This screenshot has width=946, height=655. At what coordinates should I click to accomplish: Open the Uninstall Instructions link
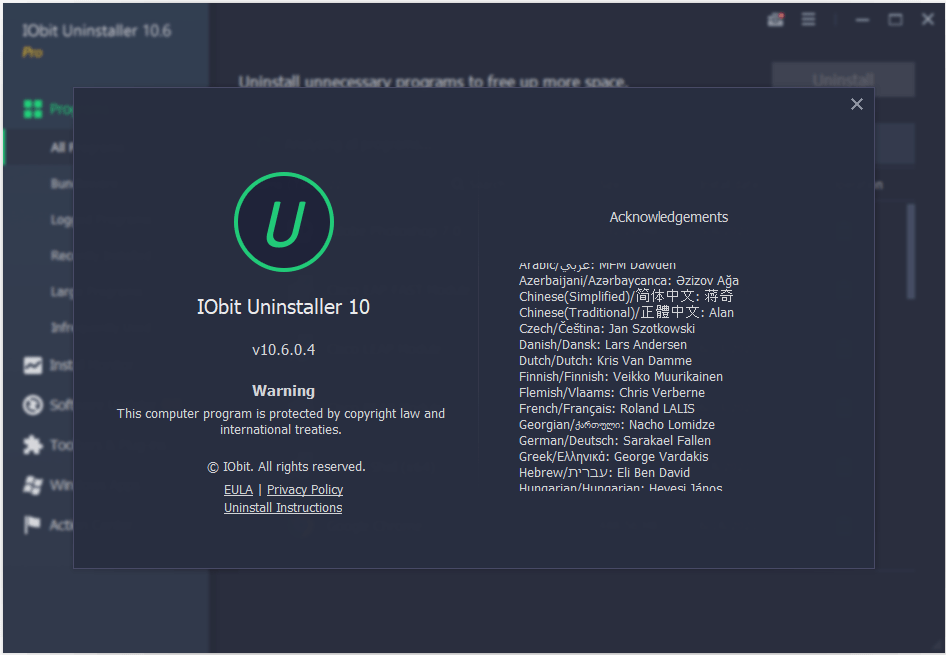click(x=283, y=508)
